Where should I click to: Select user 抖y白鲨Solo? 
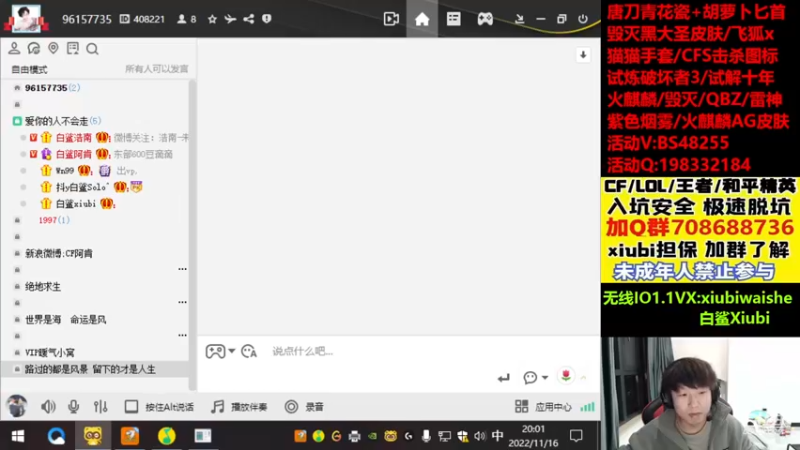(82, 187)
